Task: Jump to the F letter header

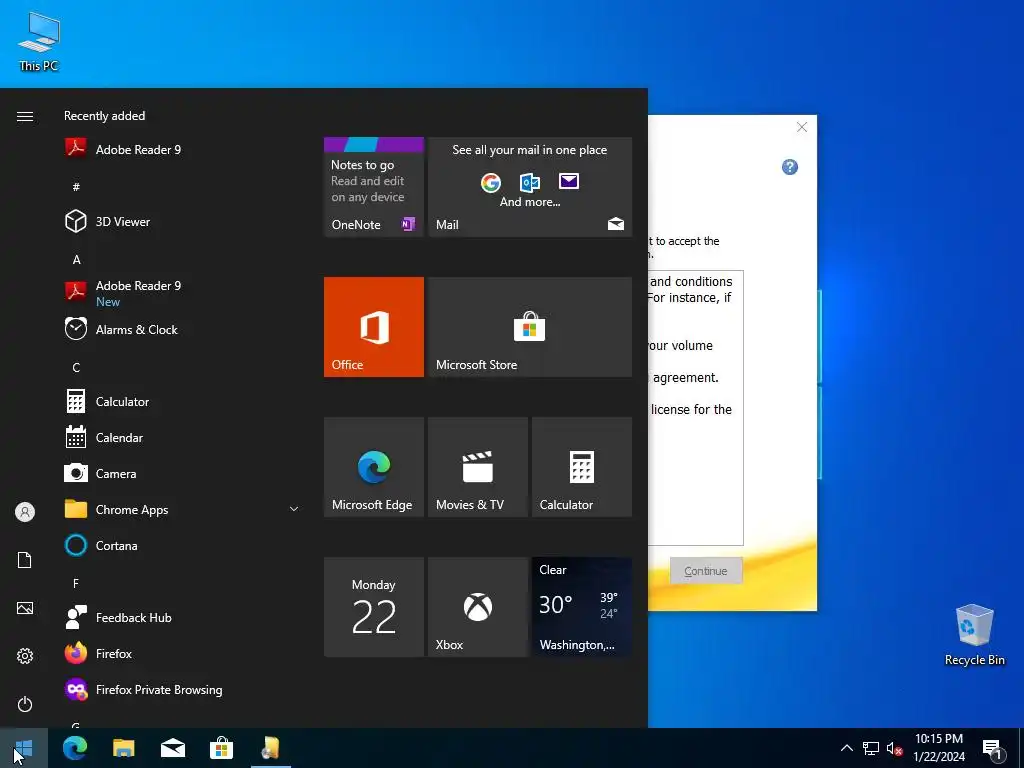Action: click(76, 583)
